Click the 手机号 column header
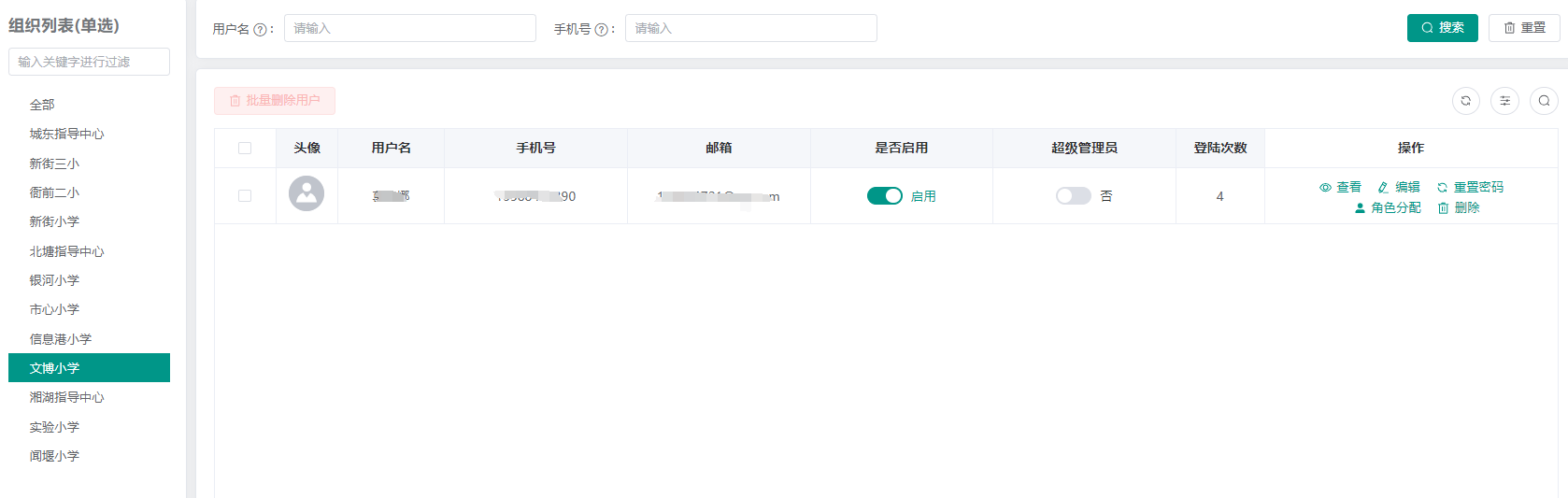 (535, 148)
